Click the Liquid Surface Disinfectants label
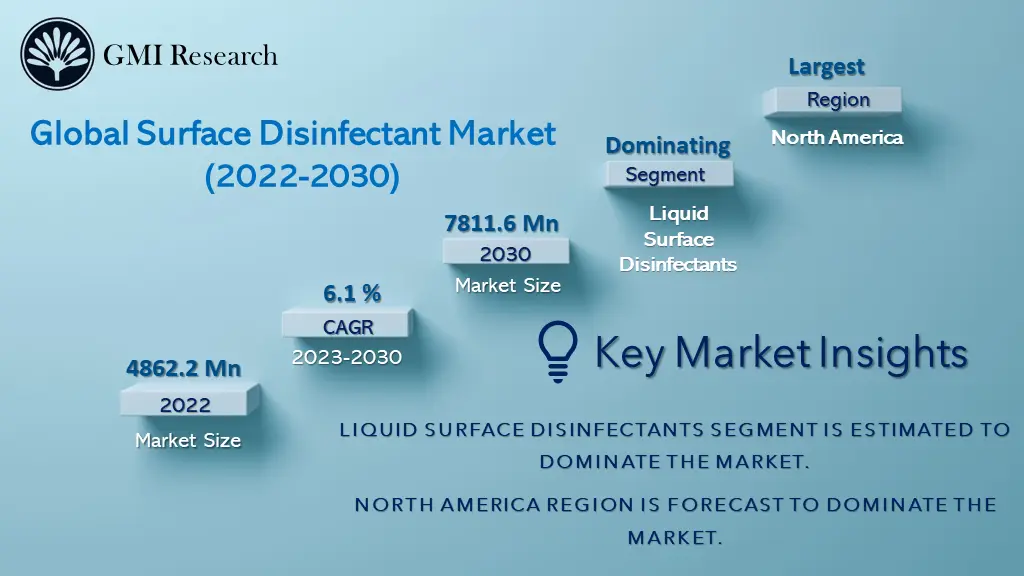 [x=677, y=239]
